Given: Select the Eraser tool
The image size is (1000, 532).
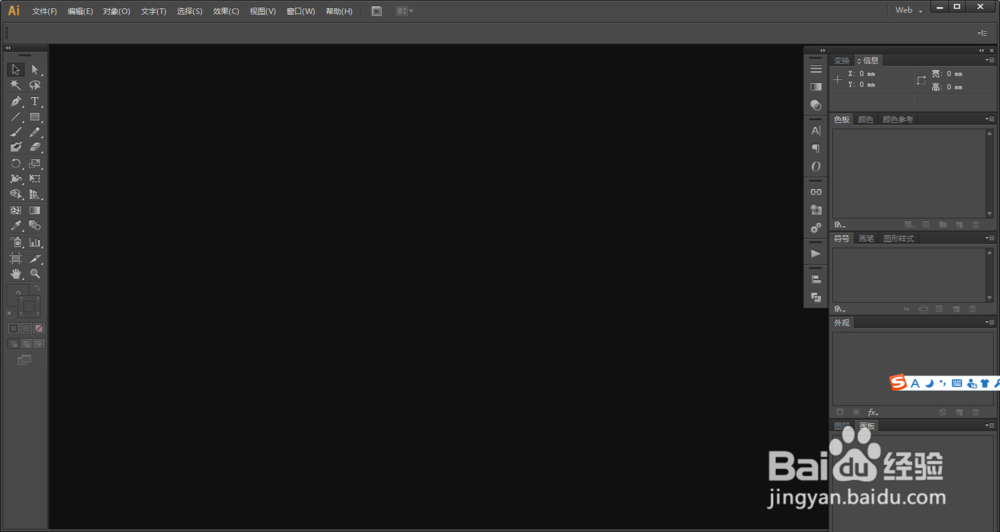Looking at the screenshot, I should coord(35,147).
